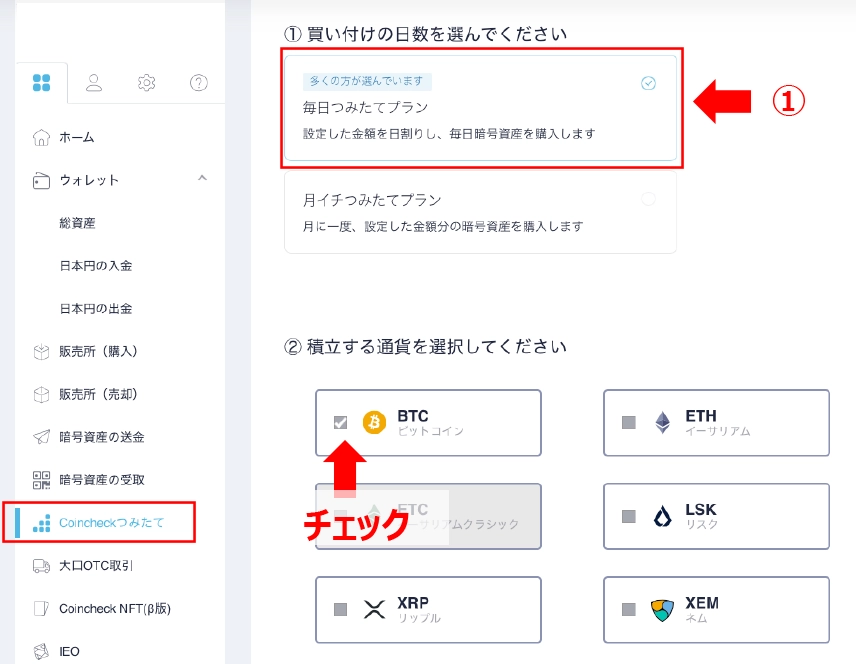Select the 毎日つみたてプラン card

point(480,108)
